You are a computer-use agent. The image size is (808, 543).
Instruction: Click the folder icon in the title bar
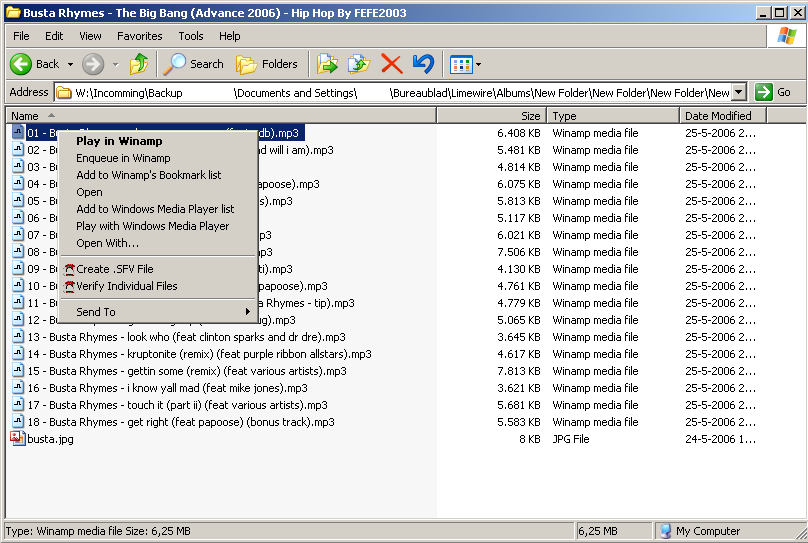click(13, 12)
